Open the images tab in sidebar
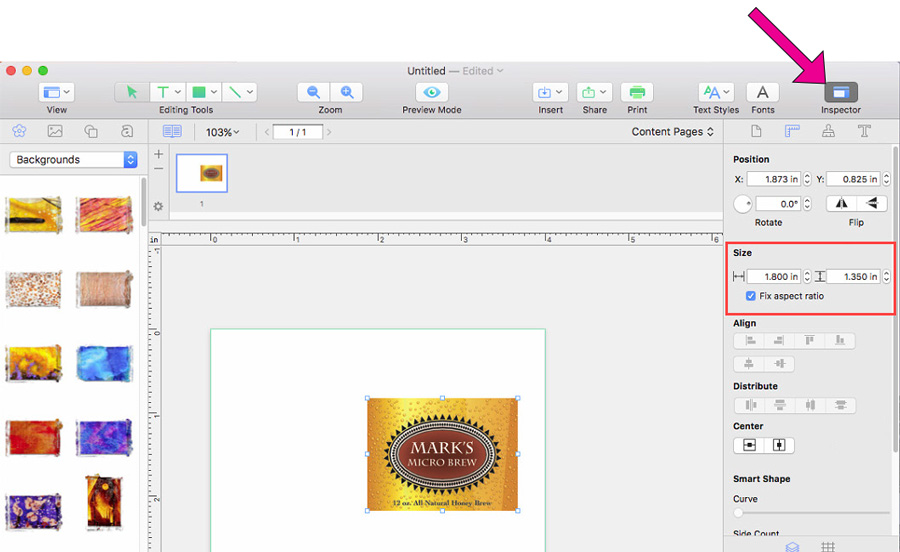This screenshot has width=900, height=552. (x=55, y=131)
